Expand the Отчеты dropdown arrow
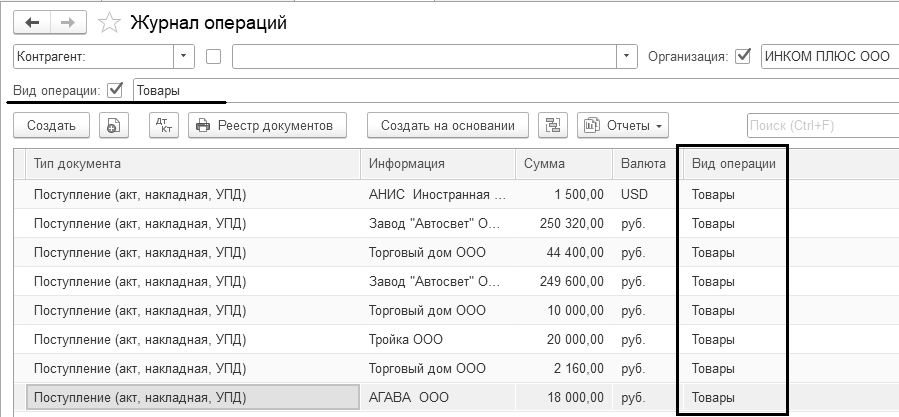Image resolution: width=899 pixels, height=417 pixels. (659, 125)
